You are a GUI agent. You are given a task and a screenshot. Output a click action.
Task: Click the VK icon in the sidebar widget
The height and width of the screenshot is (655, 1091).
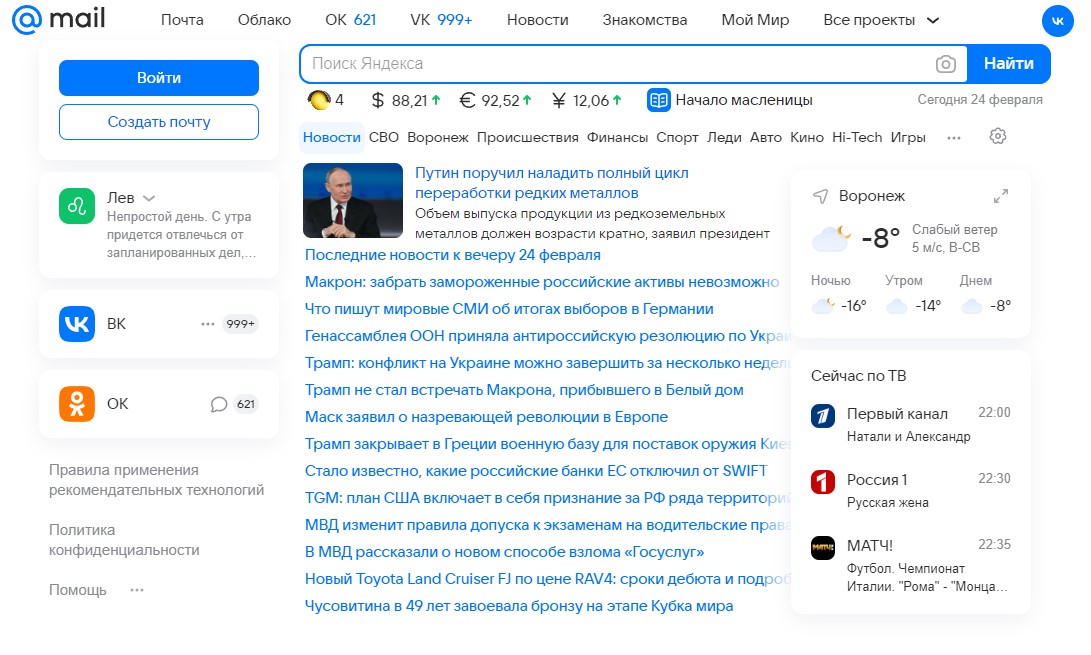pyautogui.click(x=75, y=323)
